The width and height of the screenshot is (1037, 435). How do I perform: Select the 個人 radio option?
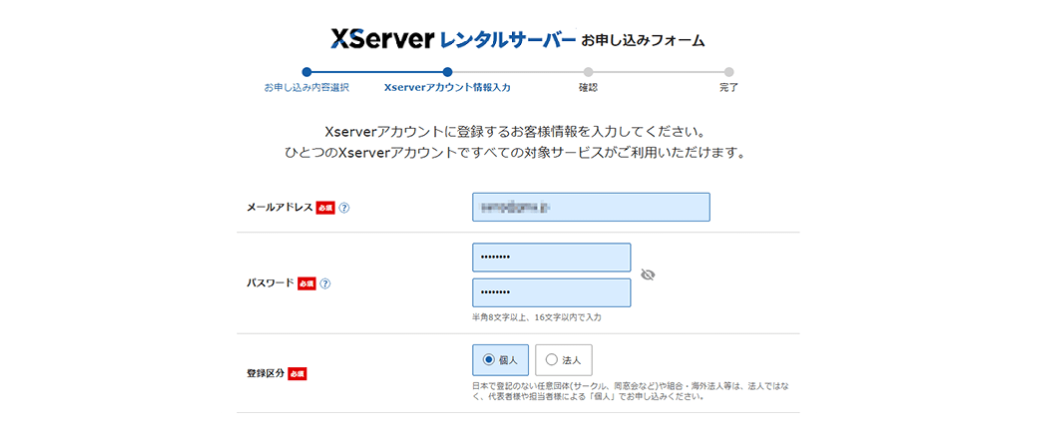click(x=502, y=360)
